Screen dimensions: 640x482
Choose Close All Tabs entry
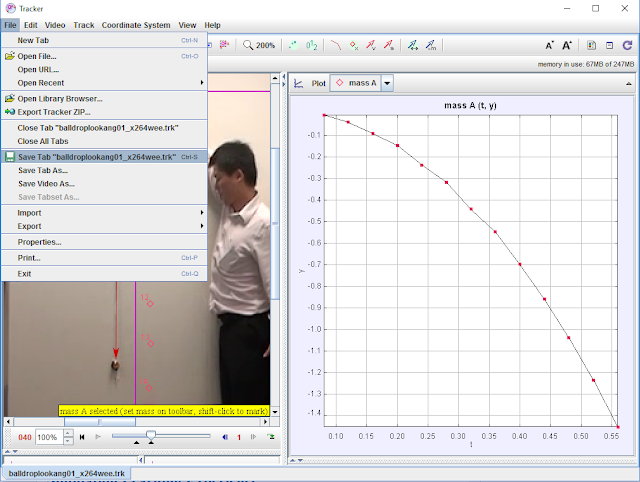[x=104, y=141]
